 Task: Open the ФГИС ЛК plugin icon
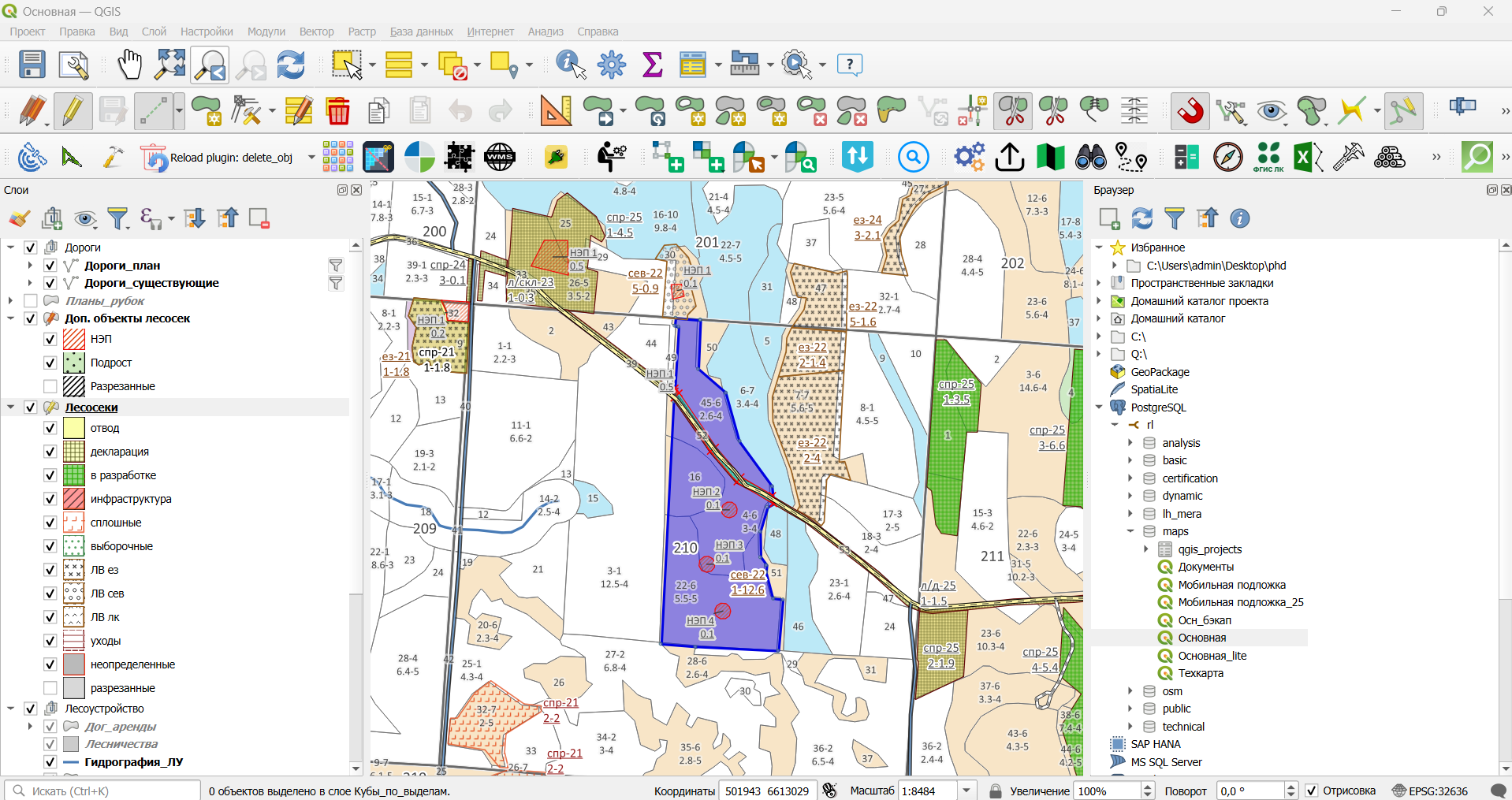[x=1268, y=157]
